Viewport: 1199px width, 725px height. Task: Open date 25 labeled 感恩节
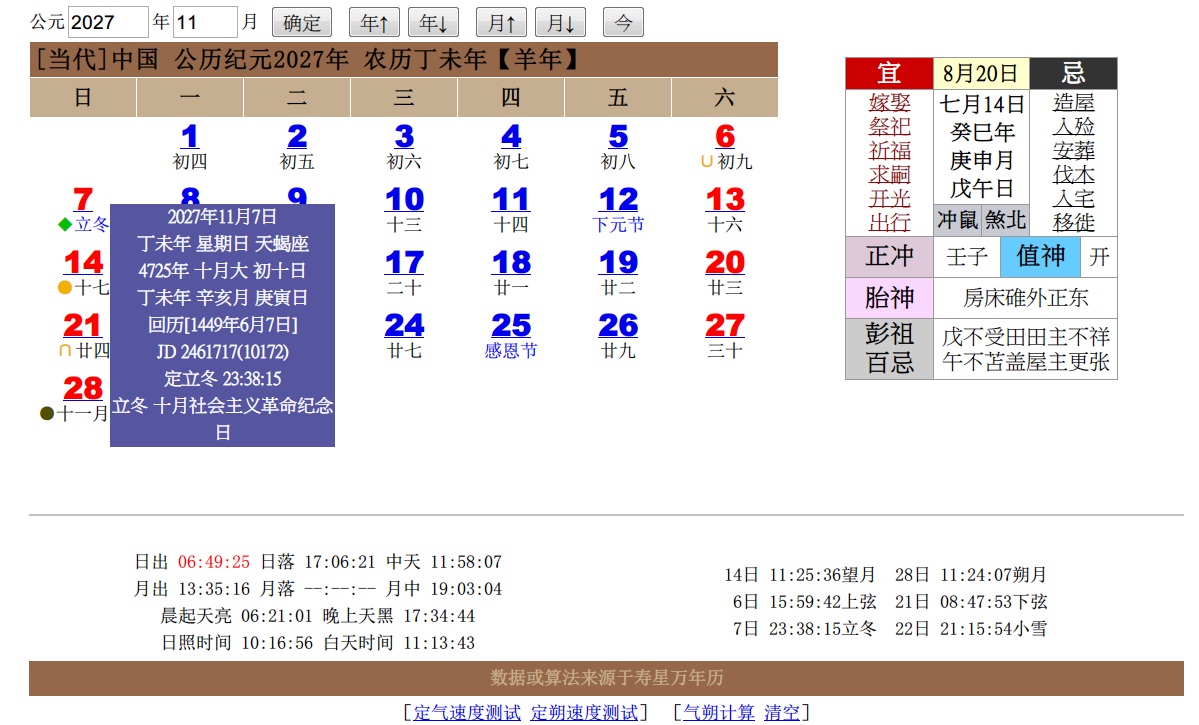(511, 326)
